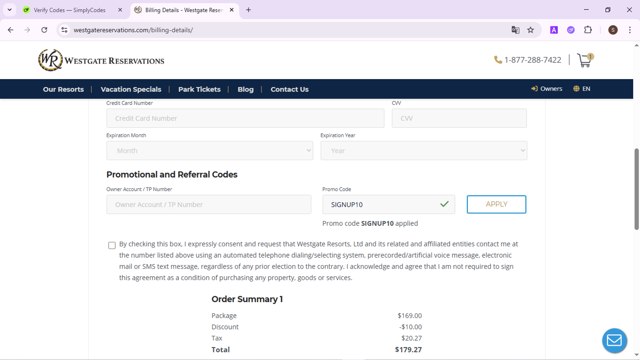Click the Package price $169.00

(410, 316)
